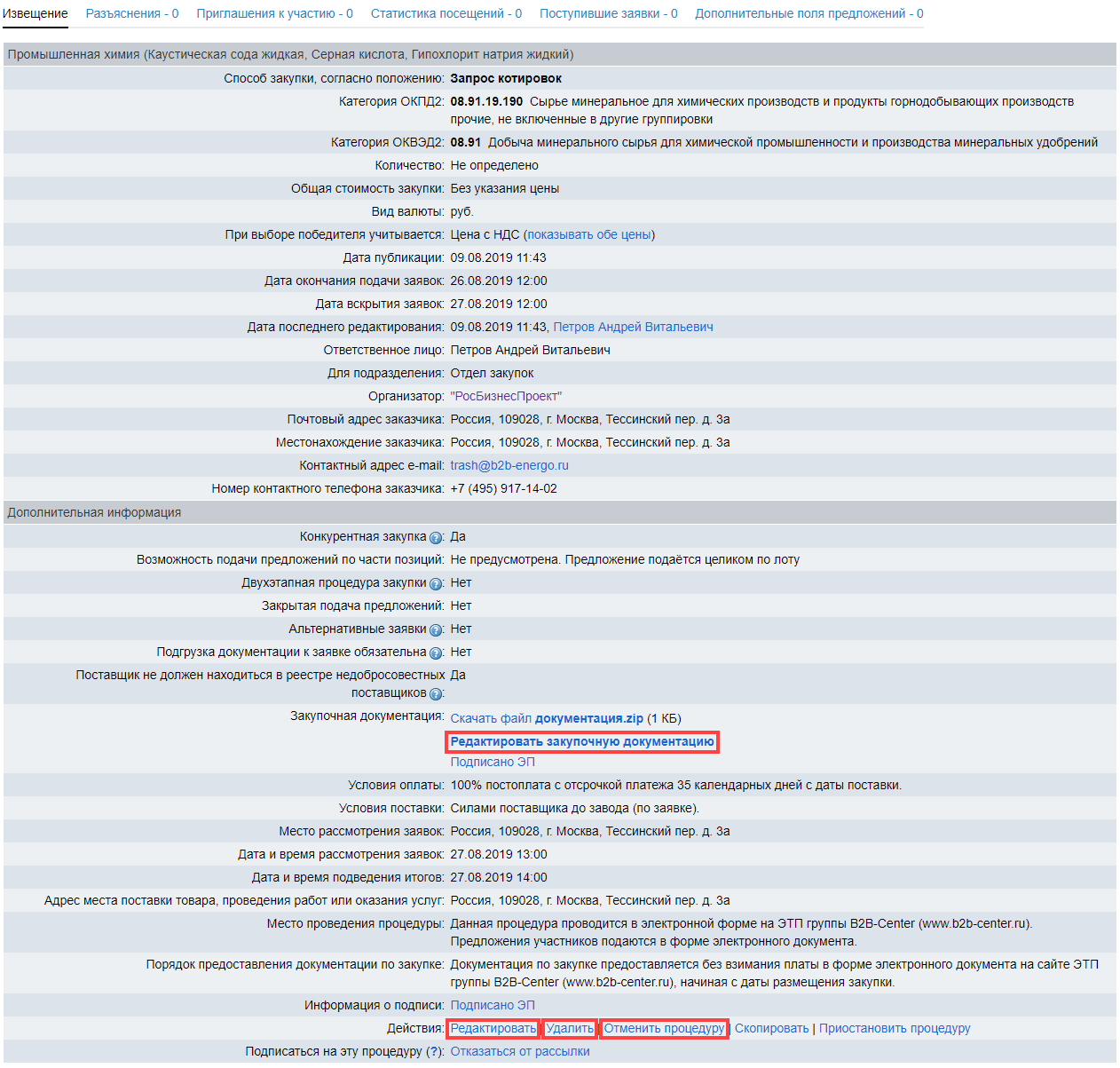Screen dimensions: 1120x1068
Task: Click the trash@b2b-energo.ru email link
Action: pos(509,465)
